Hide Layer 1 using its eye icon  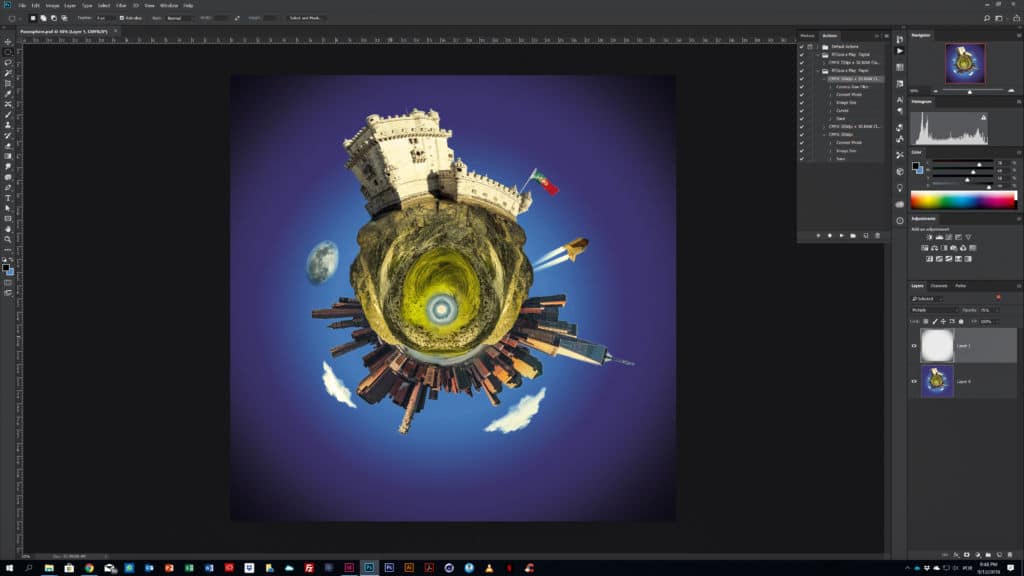point(914,346)
